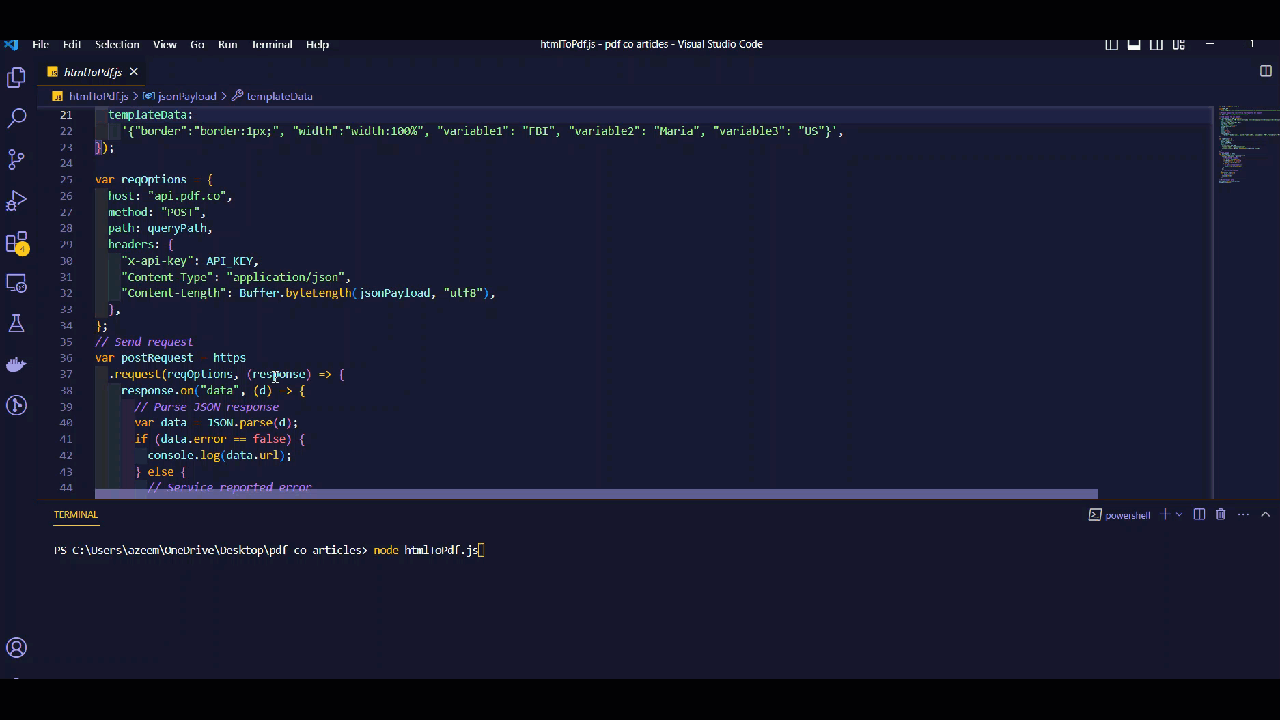The height and width of the screenshot is (720, 1280).
Task: Split the terminal pane
Action: (x=1199, y=515)
